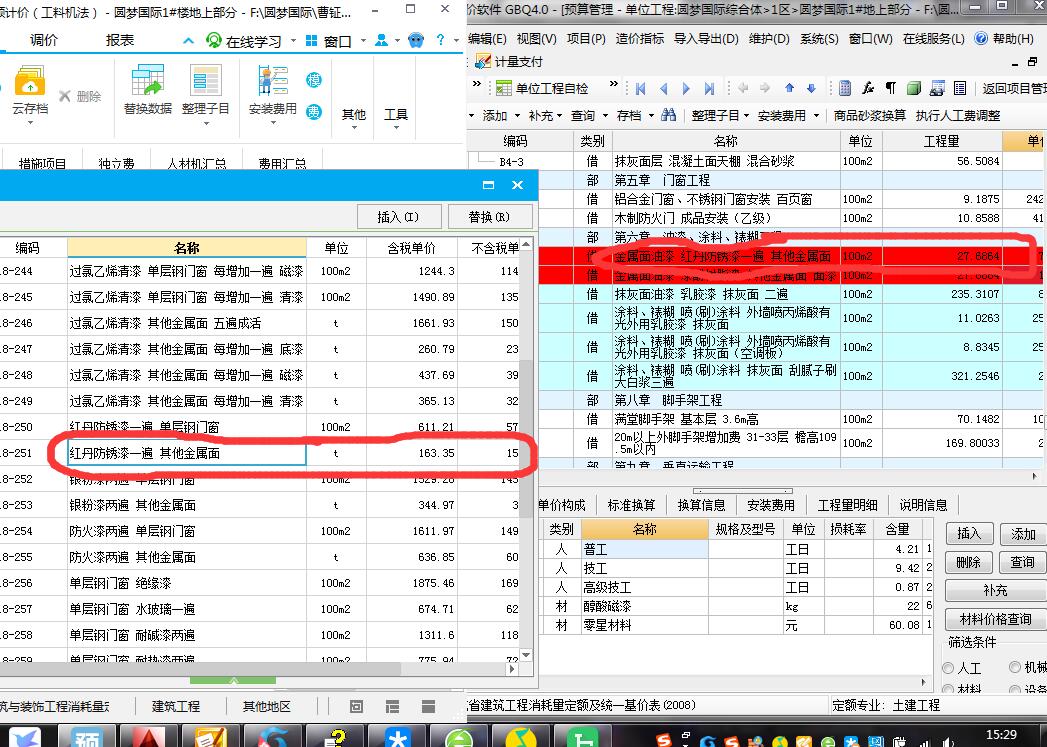
Task: Expand the 查询 toolbar dropdown
Action: click(x=605, y=116)
